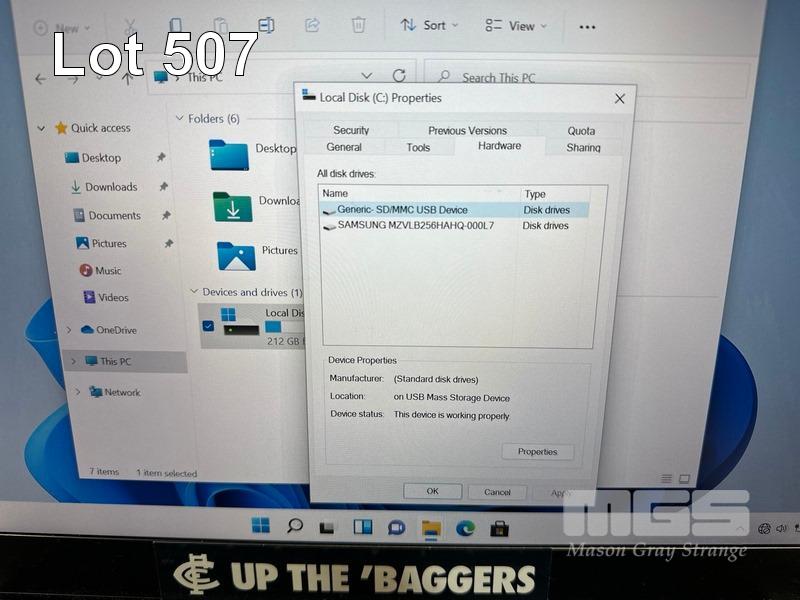This screenshot has height=600, width=800.
Task: Open the Sort dropdown
Action: coord(429,25)
